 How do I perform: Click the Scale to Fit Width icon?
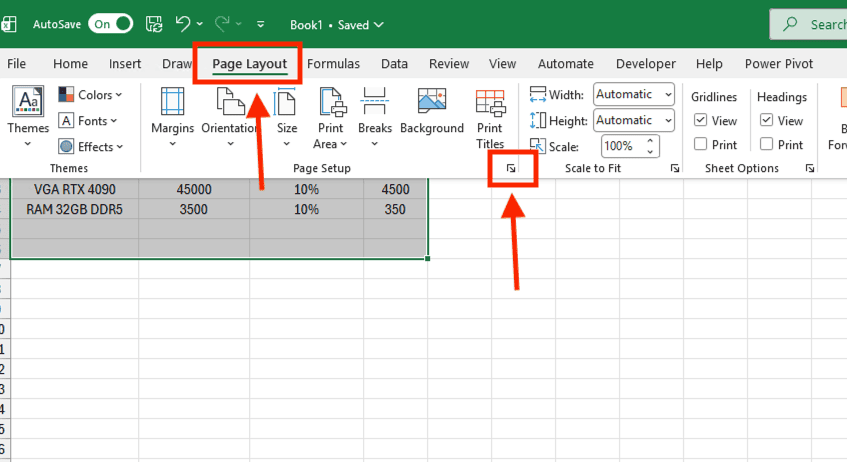(537, 95)
